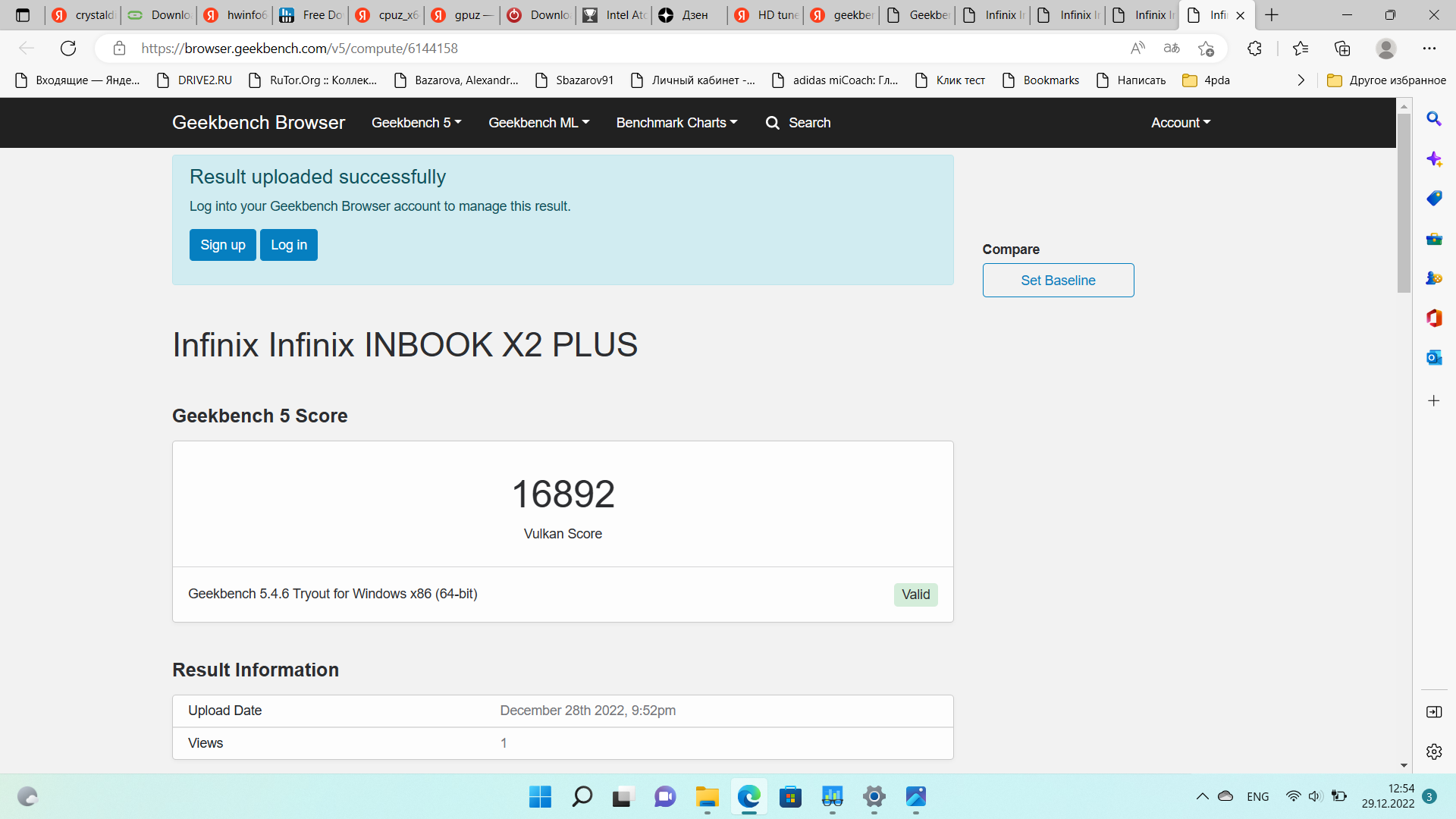Open browser extensions puzzle icon
The image size is (1456, 819).
click(1254, 49)
